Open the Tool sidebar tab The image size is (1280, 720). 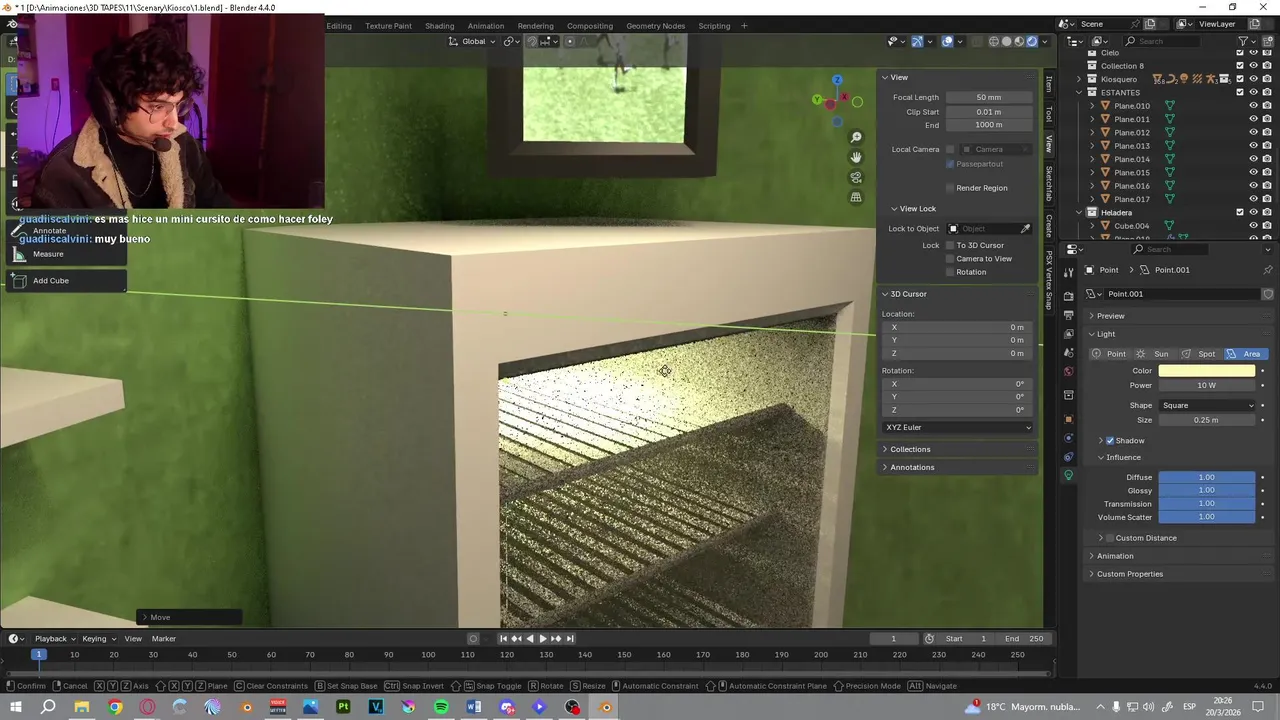coord(1049,114)
